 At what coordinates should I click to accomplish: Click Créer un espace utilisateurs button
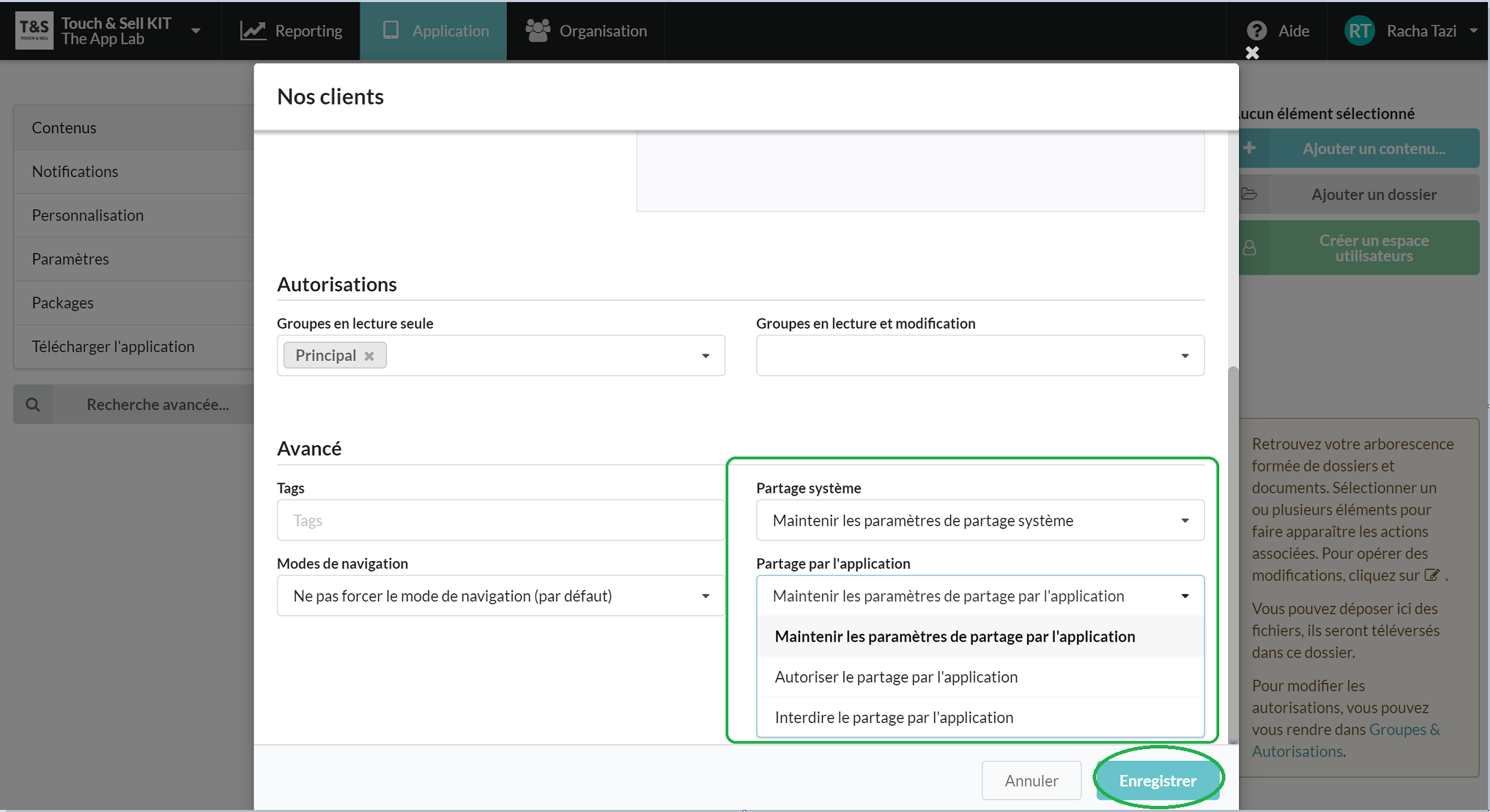[1359, 248]
